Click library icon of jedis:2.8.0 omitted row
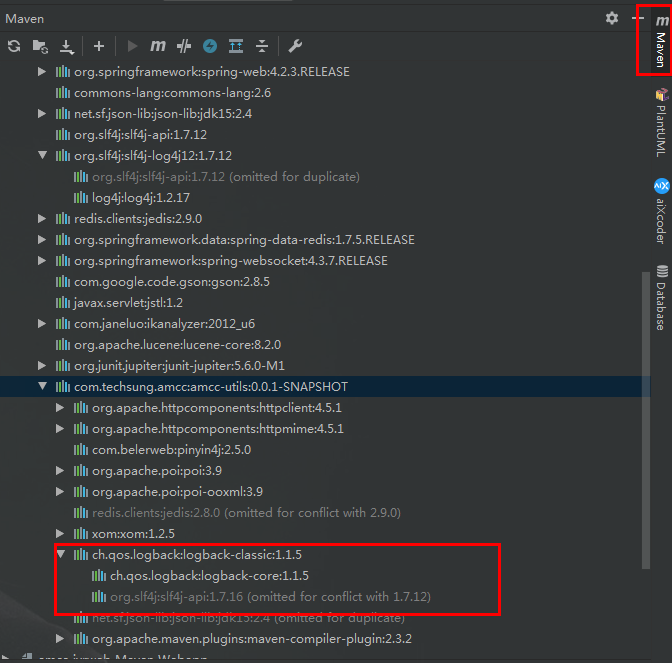 [x=81, y=513]
